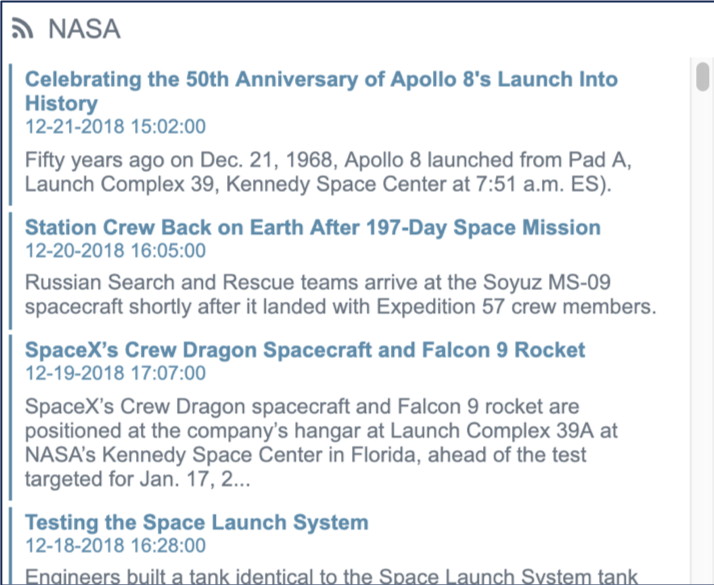Click the "Engineers built a tank" summary text
Viewport: 714px width, 585px height.
point(331,576)
